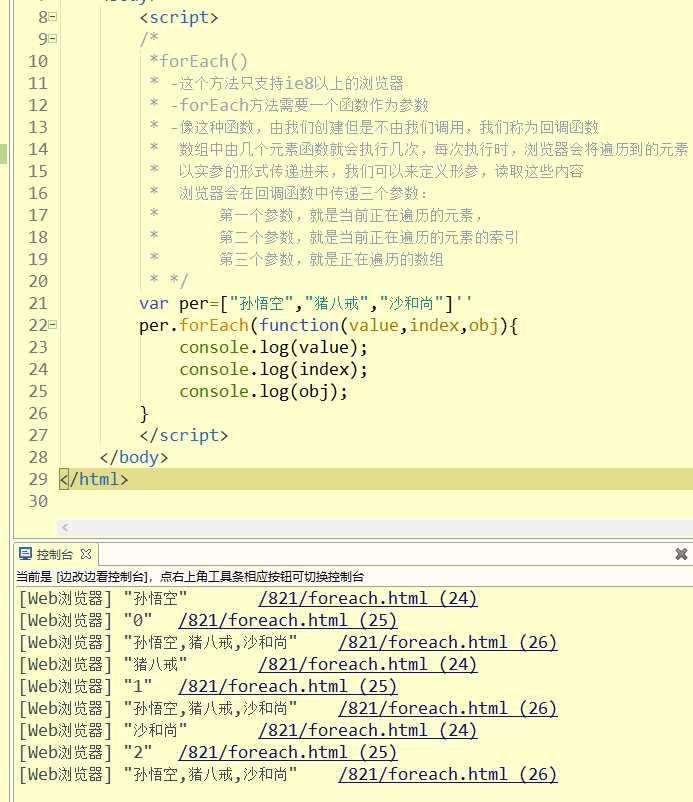693x802 pixels.
Task: Click line number 21 in the gutter
Action: (x=38, y=303)
